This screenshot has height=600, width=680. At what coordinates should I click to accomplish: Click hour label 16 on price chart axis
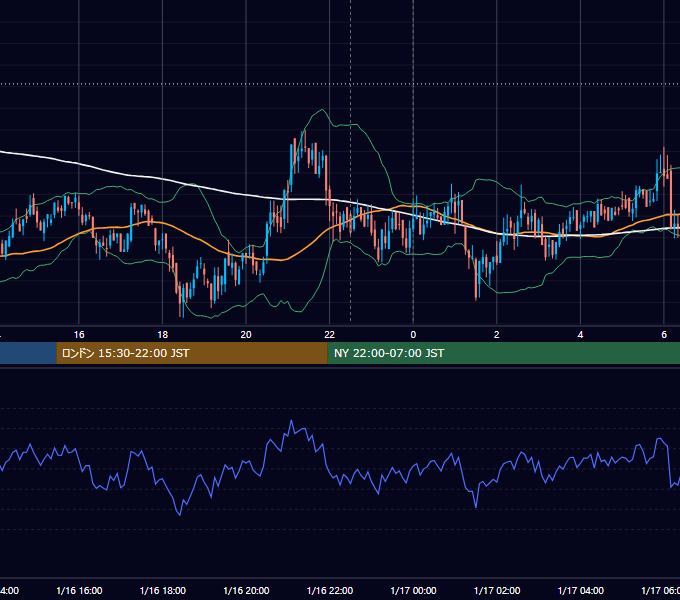(79, 335)
